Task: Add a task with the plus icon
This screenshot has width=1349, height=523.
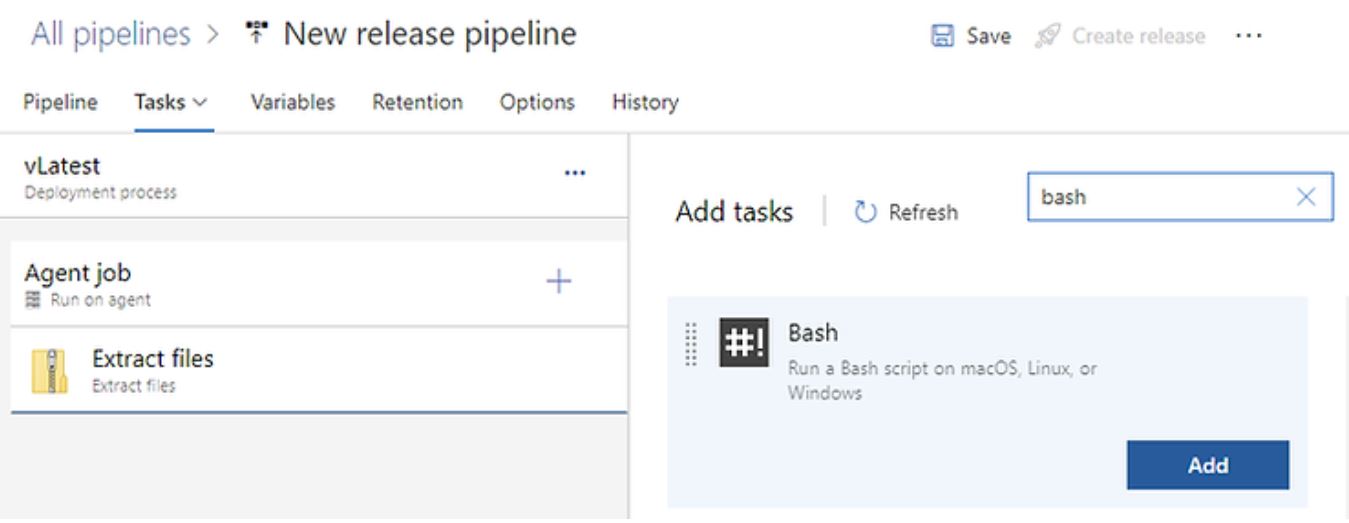Action: (558, 281)
